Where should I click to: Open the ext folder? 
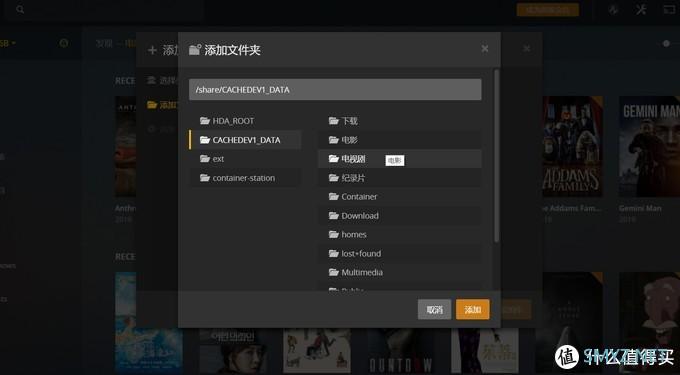(246, 159)
